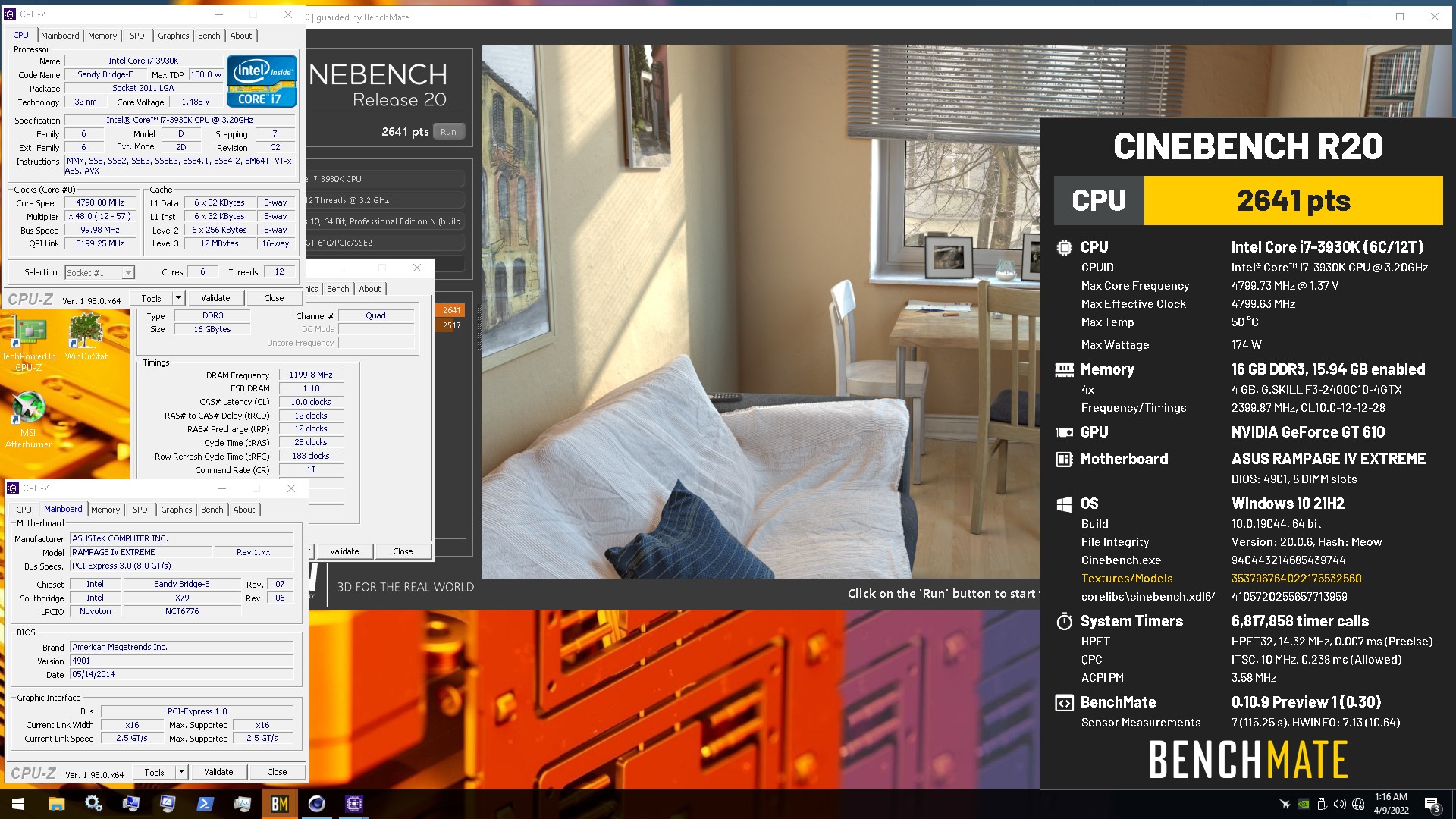The height and width of the screenshot is (819, 1456).
Task: Open SPD tab in top CPU-Z window
Action: tap(136, 36)
